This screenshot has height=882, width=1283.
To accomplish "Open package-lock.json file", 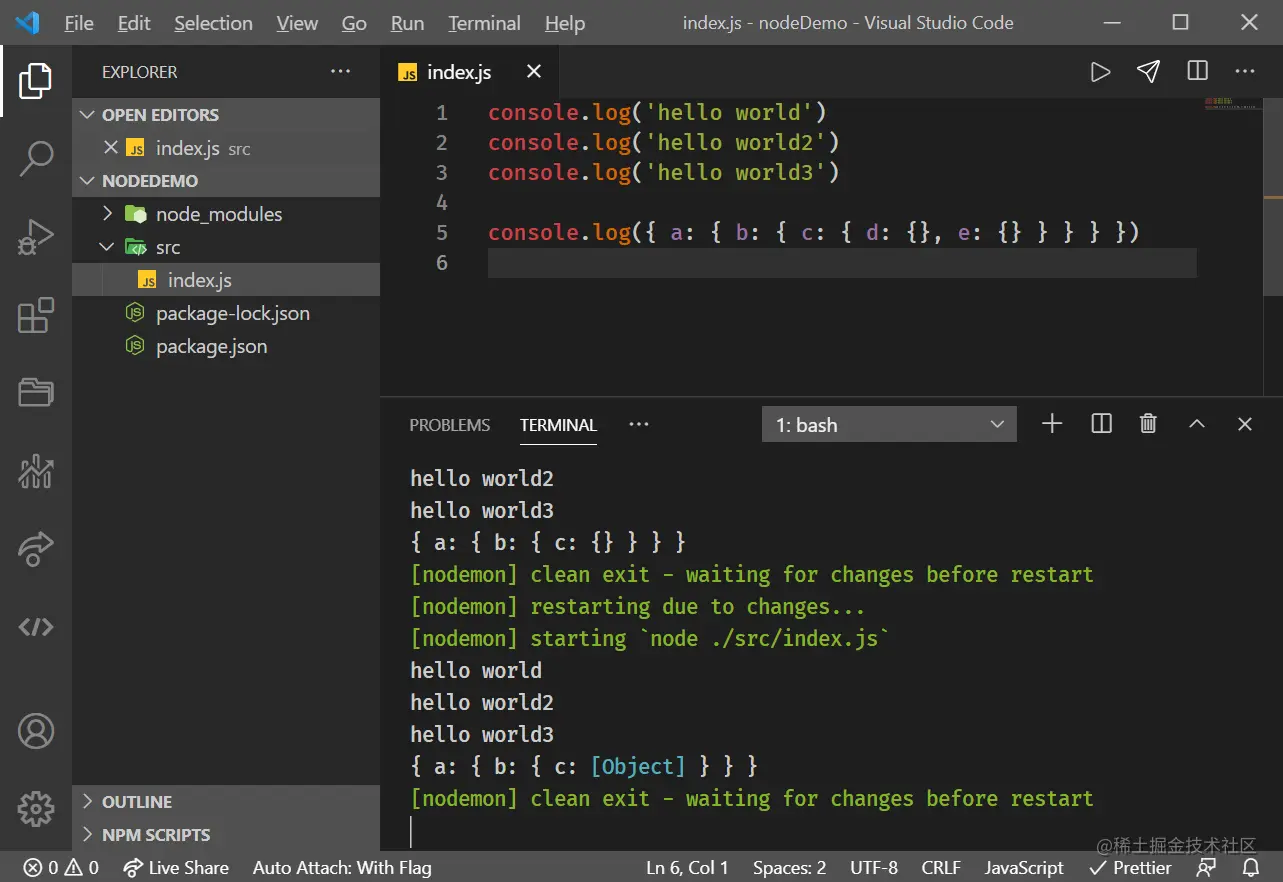I will (226, 313).
